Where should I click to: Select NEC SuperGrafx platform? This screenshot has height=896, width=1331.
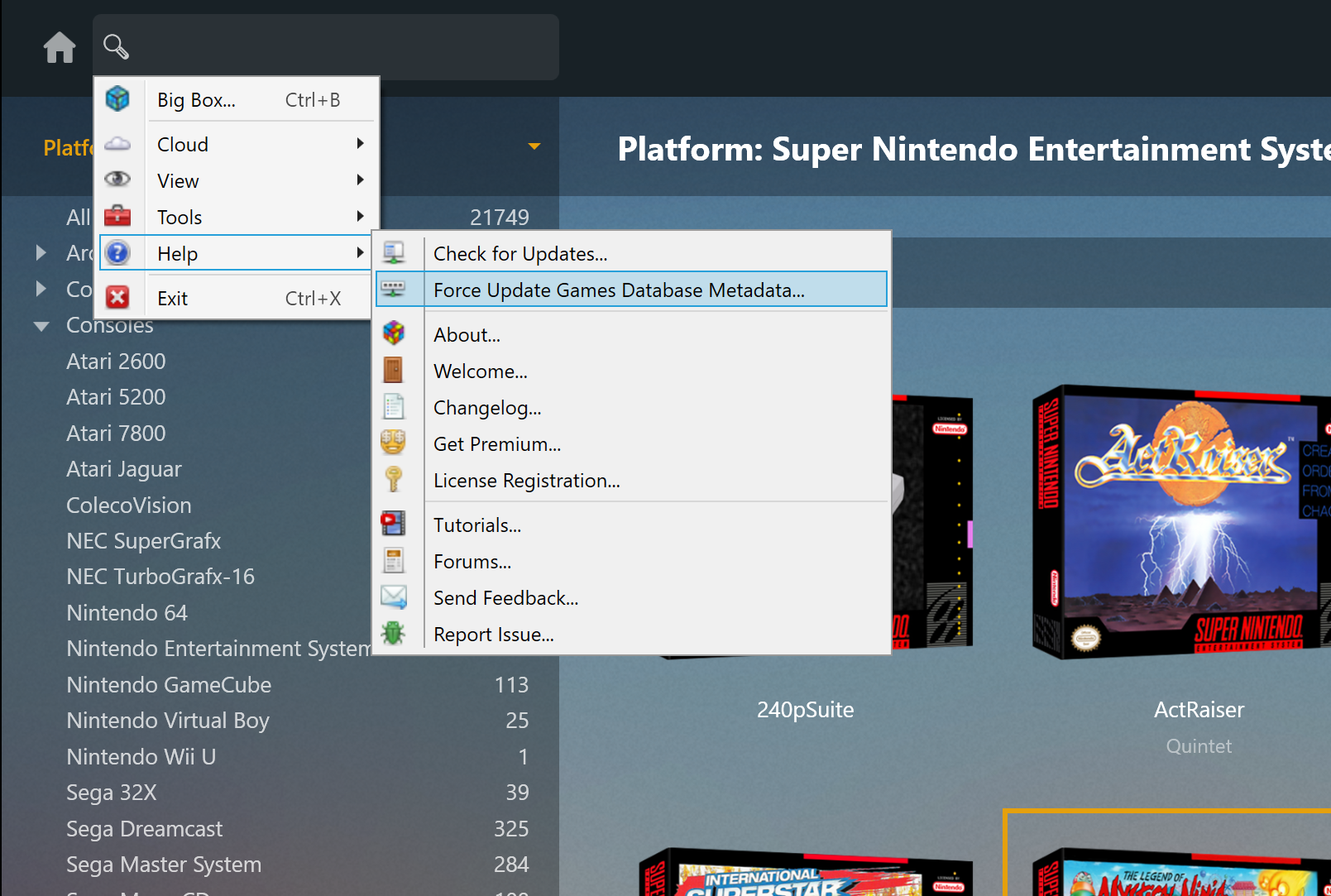144,541
